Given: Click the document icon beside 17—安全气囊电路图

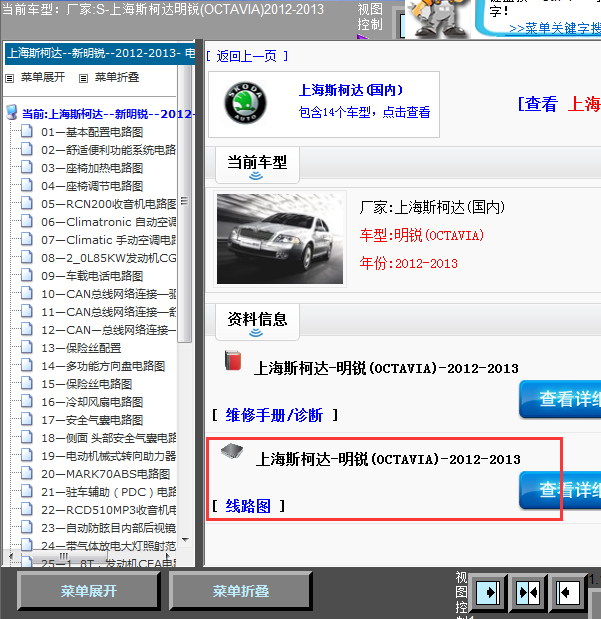Looking at the screenshot, I should point(27,418).
